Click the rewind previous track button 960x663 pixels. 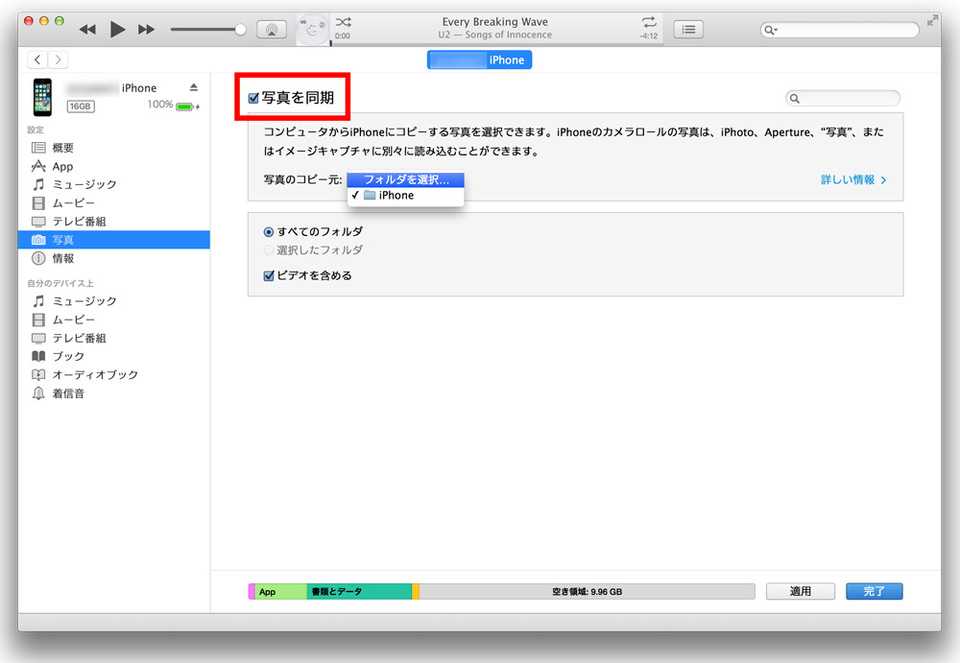[88, 29]
